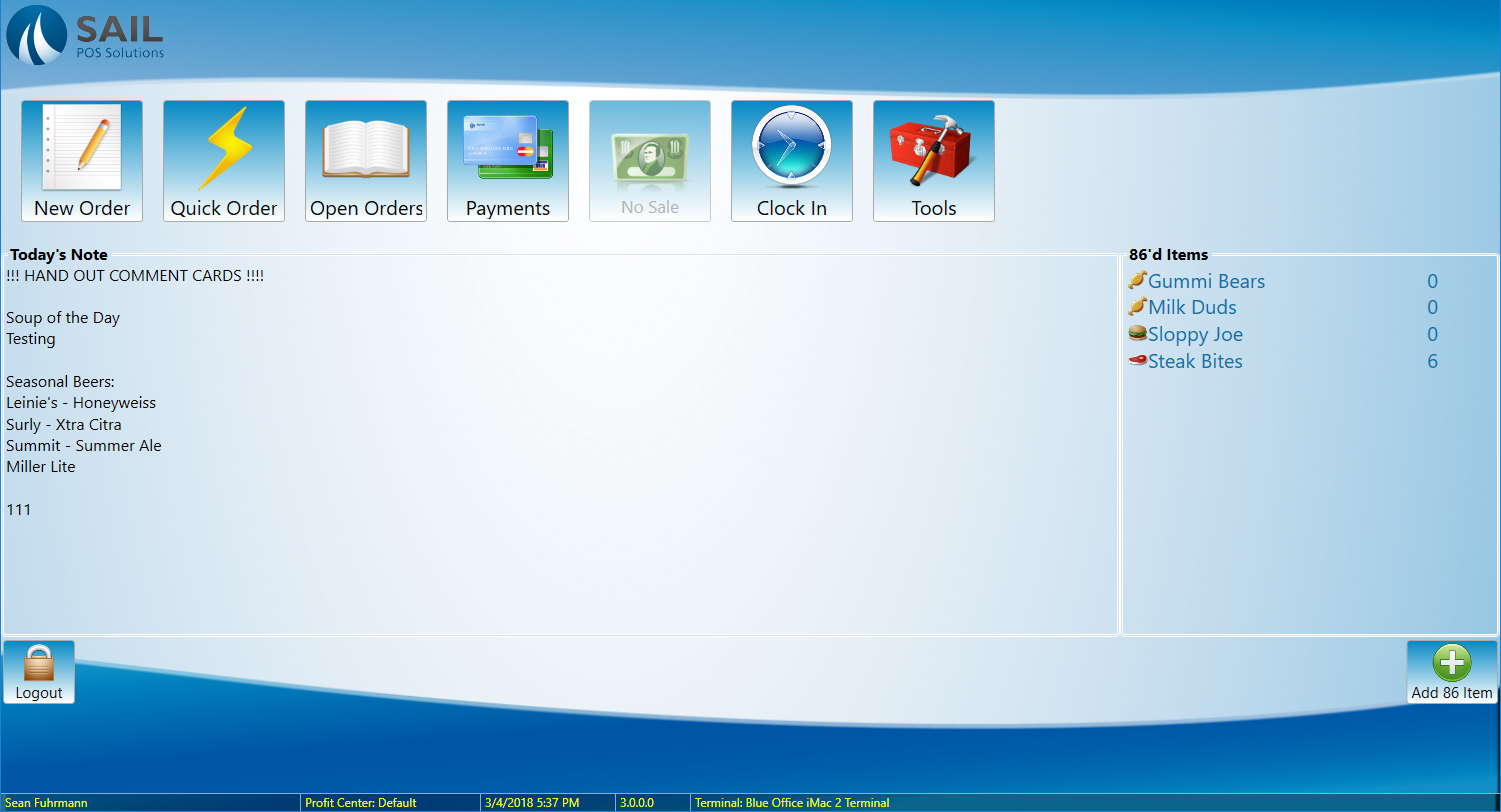
Task: Open Quick Order lightning bolt
Action: click(x=224, y=161)
